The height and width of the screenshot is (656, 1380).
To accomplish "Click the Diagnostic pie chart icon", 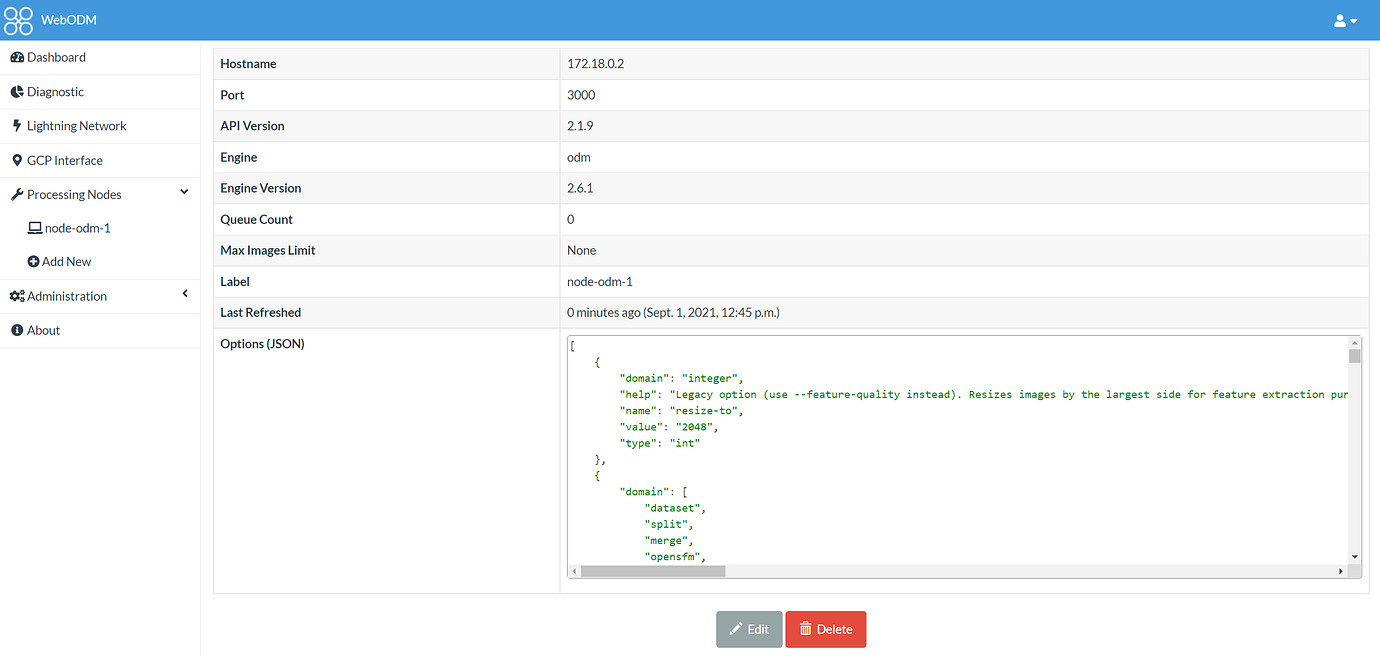I will tap(17, 91).
